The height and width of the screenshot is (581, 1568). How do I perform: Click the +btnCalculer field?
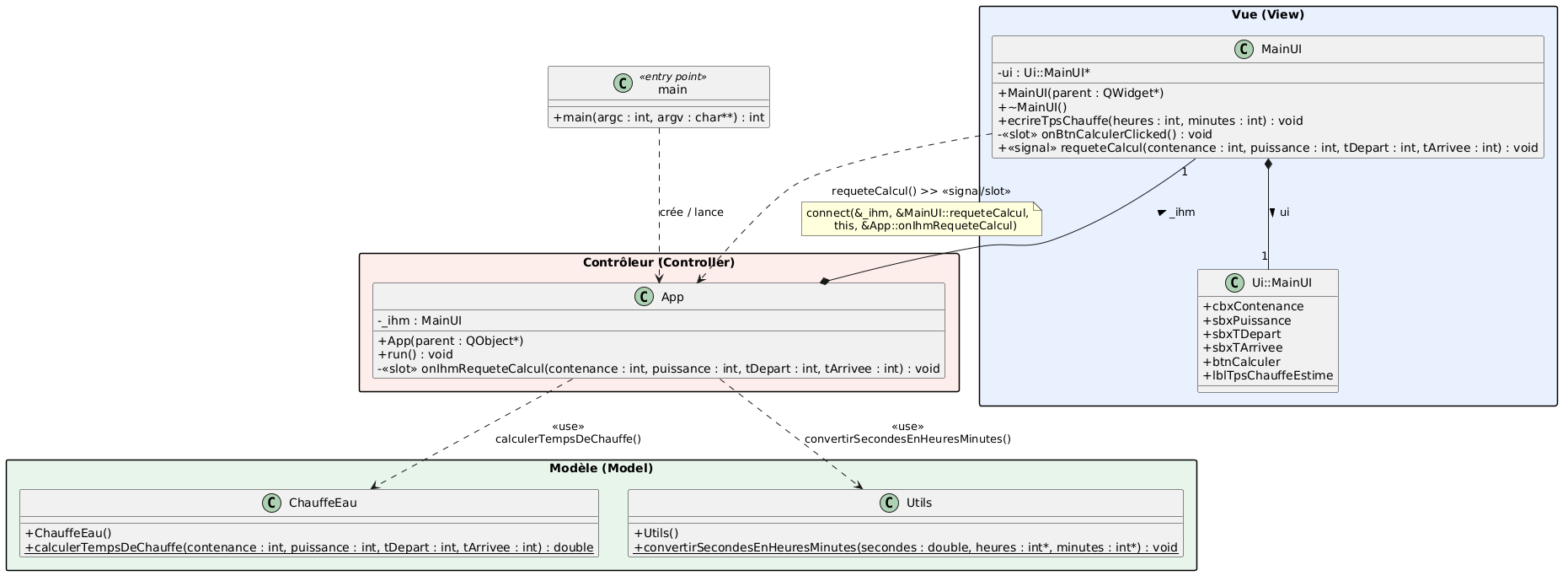1241,362
